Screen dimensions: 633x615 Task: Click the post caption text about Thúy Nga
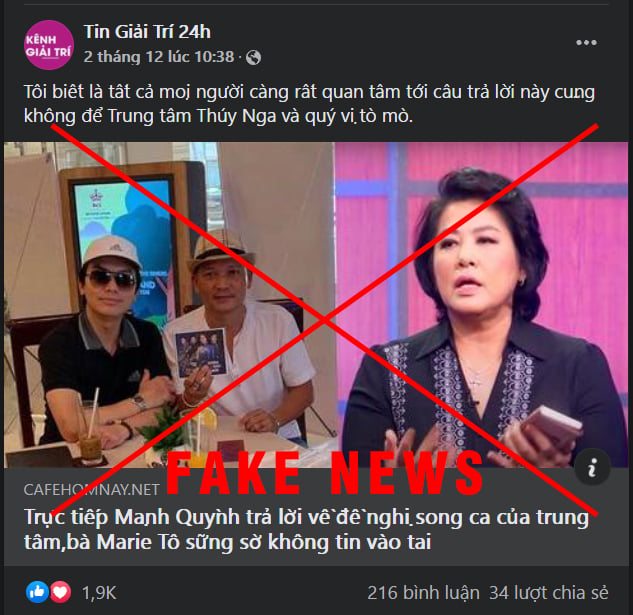click(309, 104)
